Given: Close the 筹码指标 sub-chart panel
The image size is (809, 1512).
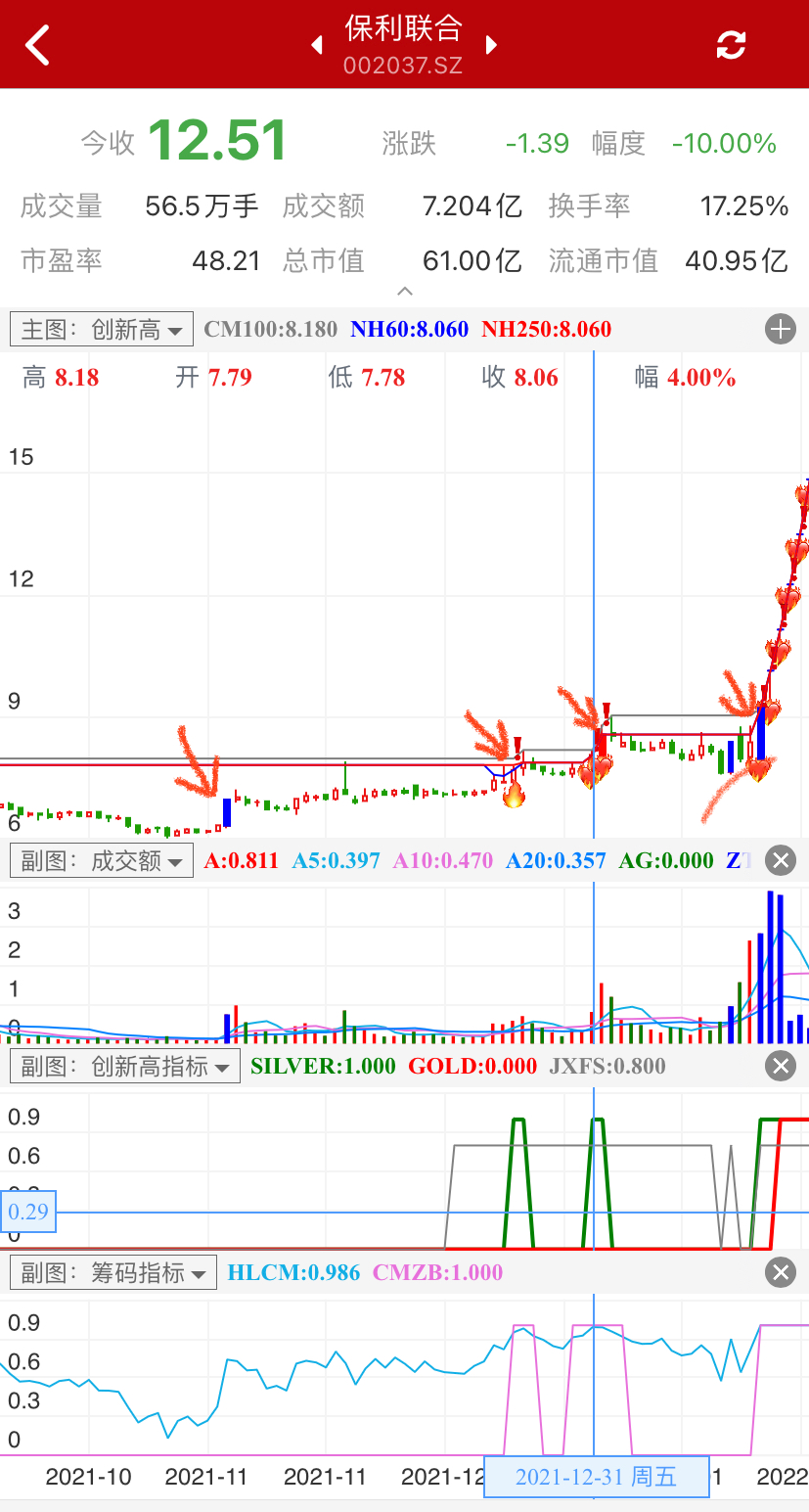Looking at the screenshot, I should 781,1272.
